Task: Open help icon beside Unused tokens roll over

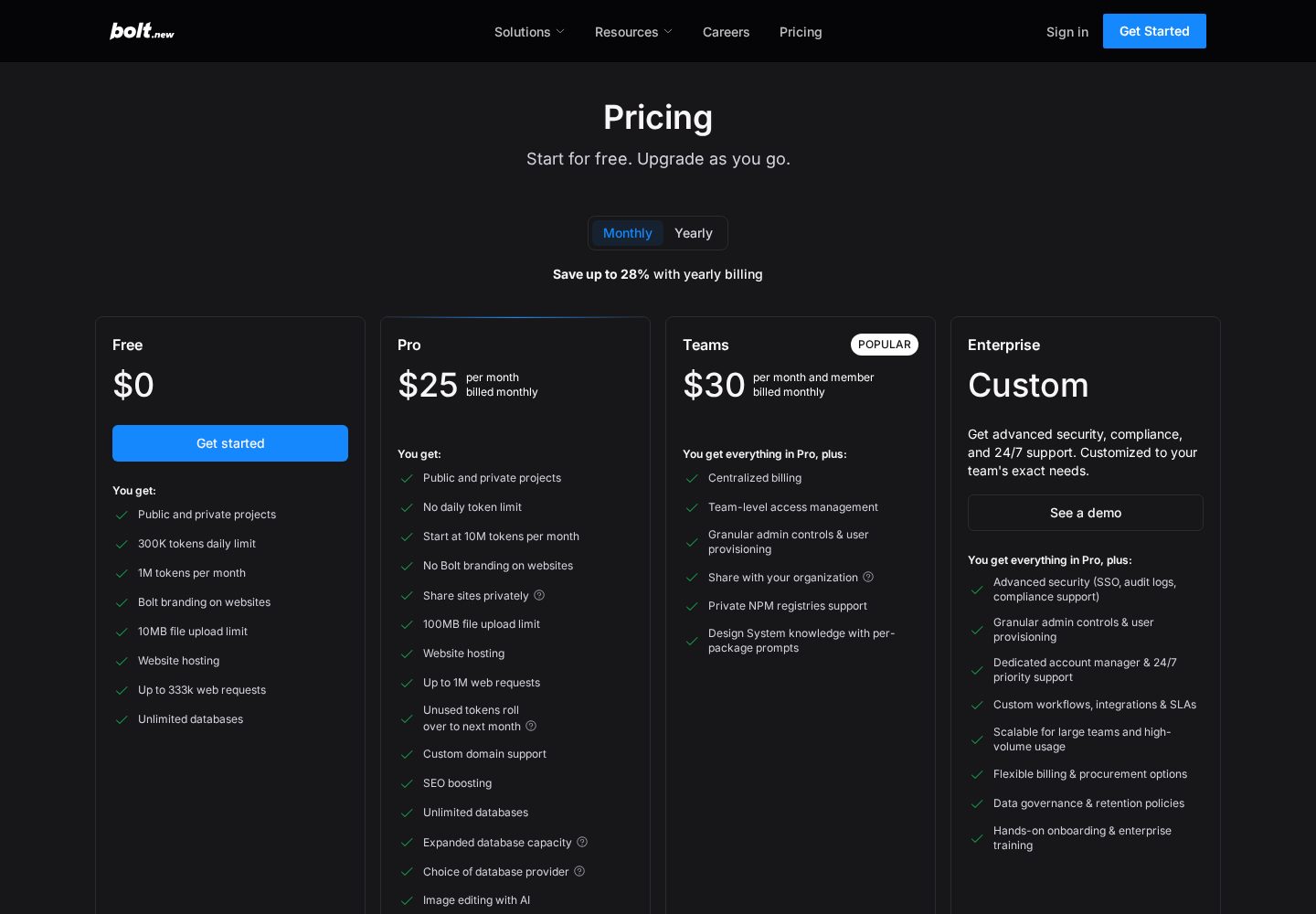Action: 531,726
